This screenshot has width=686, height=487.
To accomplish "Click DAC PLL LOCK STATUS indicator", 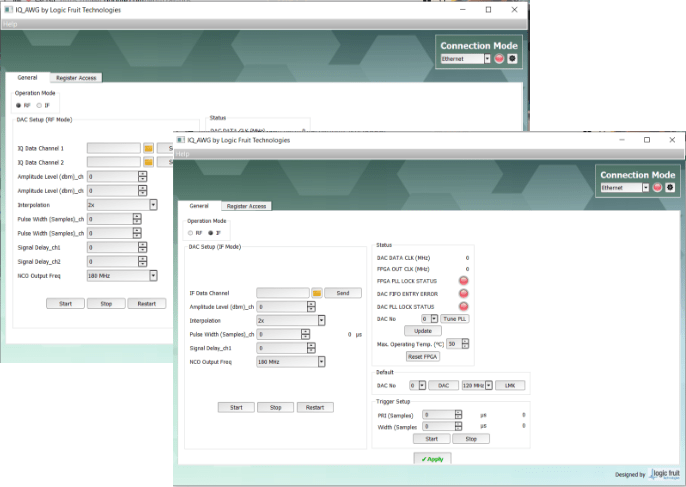I will click(463, 306).
